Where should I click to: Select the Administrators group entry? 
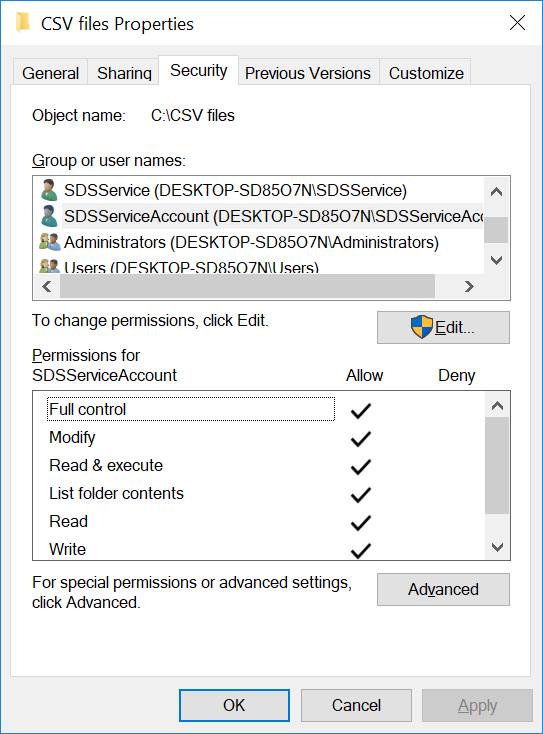pyautogui.click(x=251, y=242)
